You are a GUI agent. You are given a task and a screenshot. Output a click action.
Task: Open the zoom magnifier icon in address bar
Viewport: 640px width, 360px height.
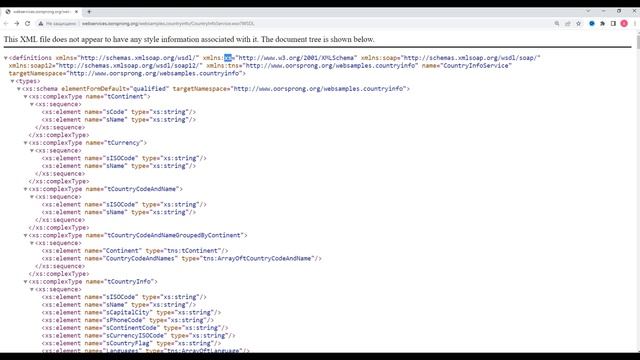pyautogui.click(x=557, y=24)
